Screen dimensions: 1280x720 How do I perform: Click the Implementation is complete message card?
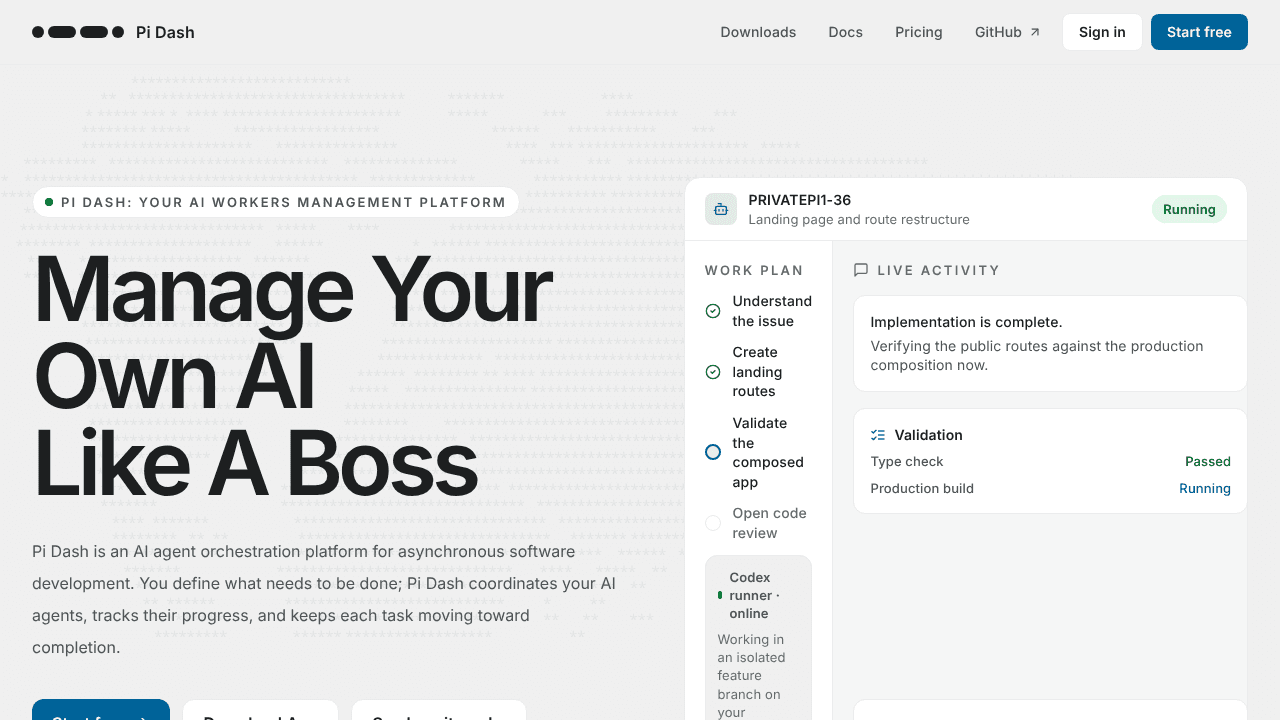1050,343
